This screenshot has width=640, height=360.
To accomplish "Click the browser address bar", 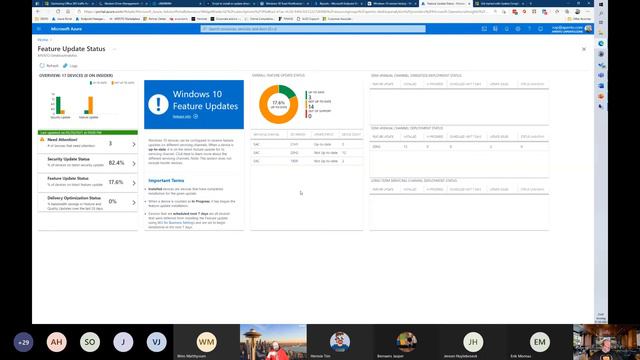I will pyautogui.click(x=286, y=12).
